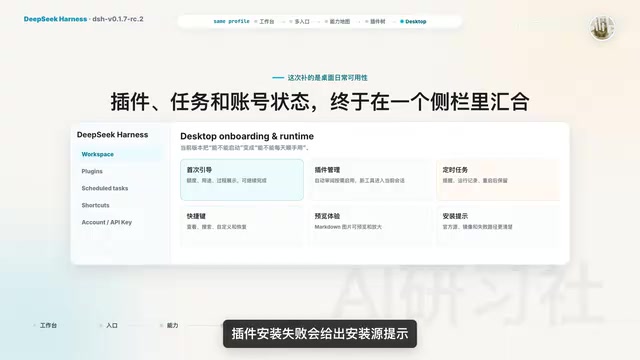
Task: Select the 定时任务 card
Action: click(498, 180)
